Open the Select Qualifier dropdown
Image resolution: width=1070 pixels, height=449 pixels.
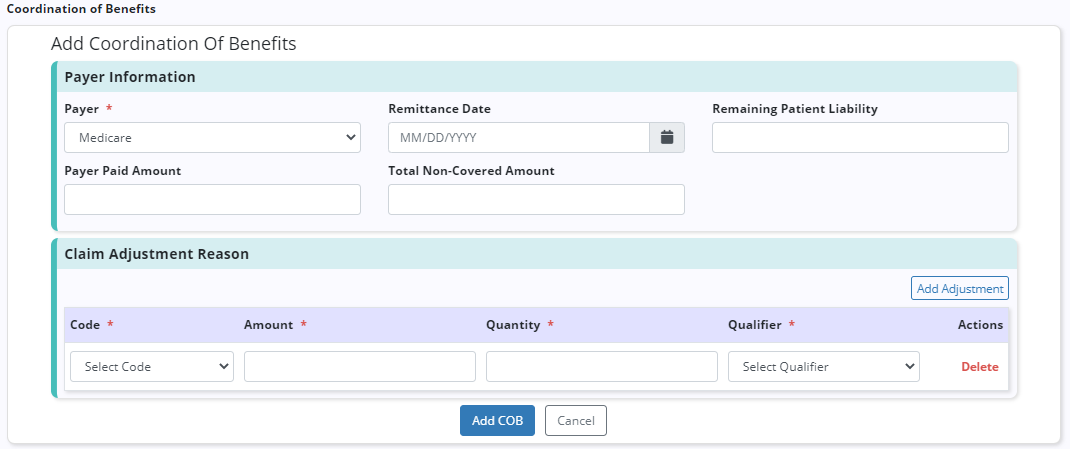click(x=823, y=367)
